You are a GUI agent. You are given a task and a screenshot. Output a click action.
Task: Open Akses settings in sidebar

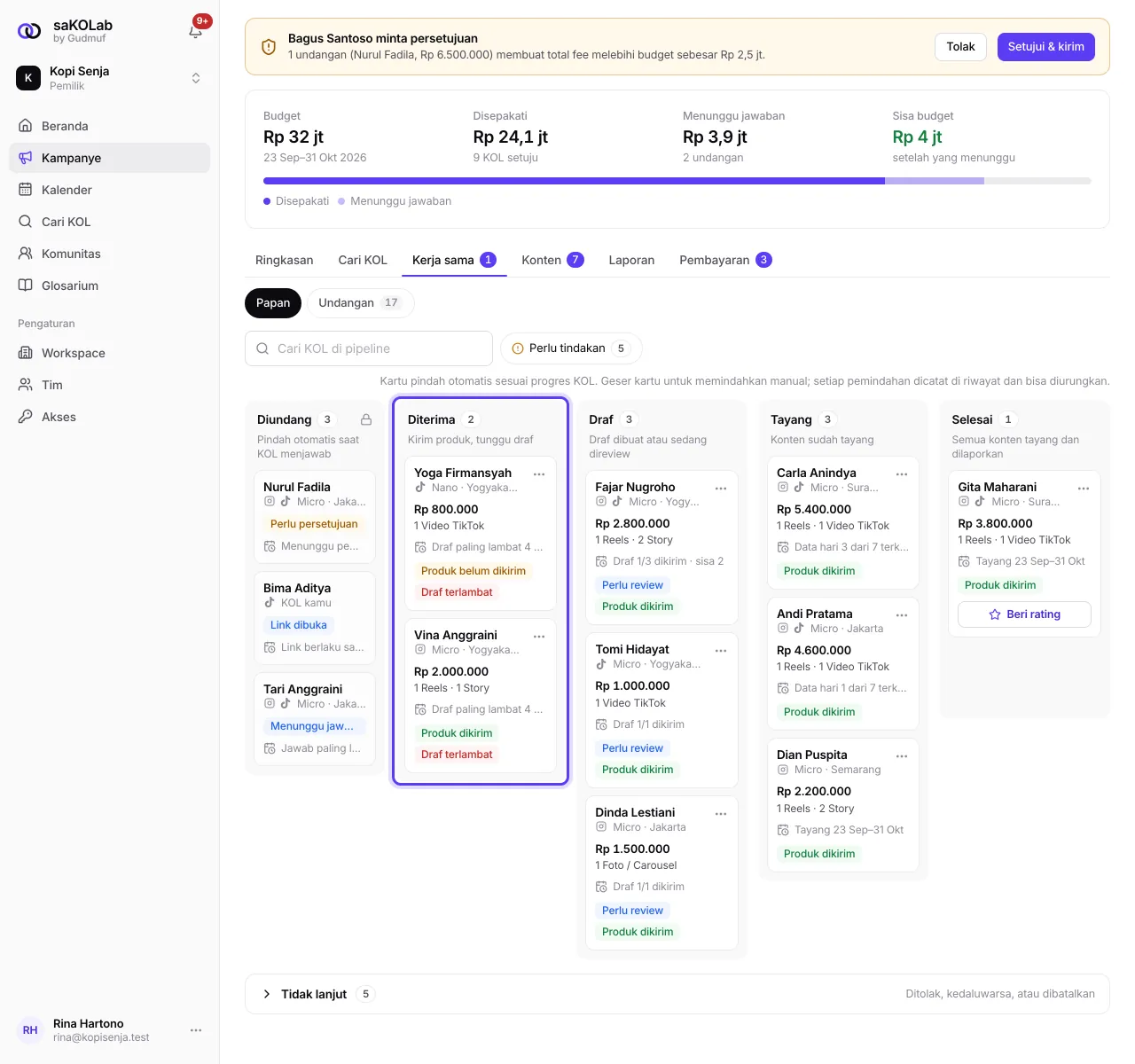pos(110,417)
